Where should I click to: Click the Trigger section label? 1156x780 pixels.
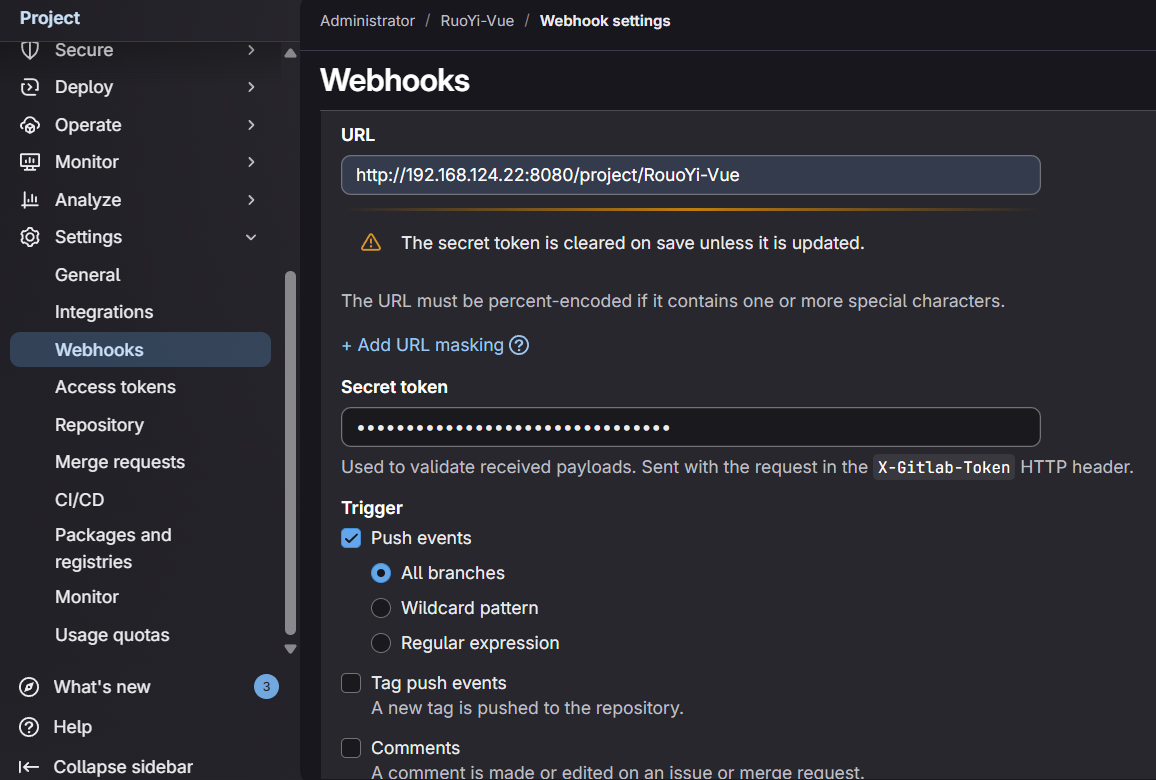[372, 508]
